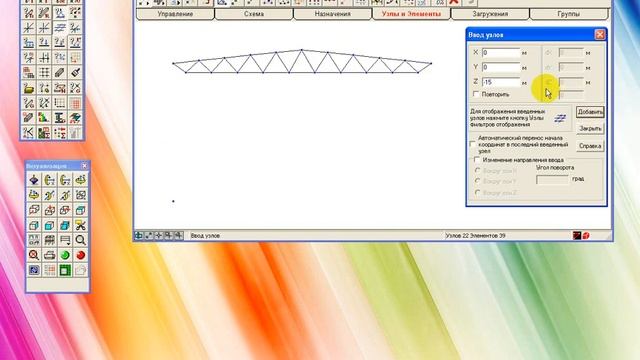Click the blue nodes icon inside Ввод узлов dialog
This screenshot has height=360, width=640.
click(560, 118)
